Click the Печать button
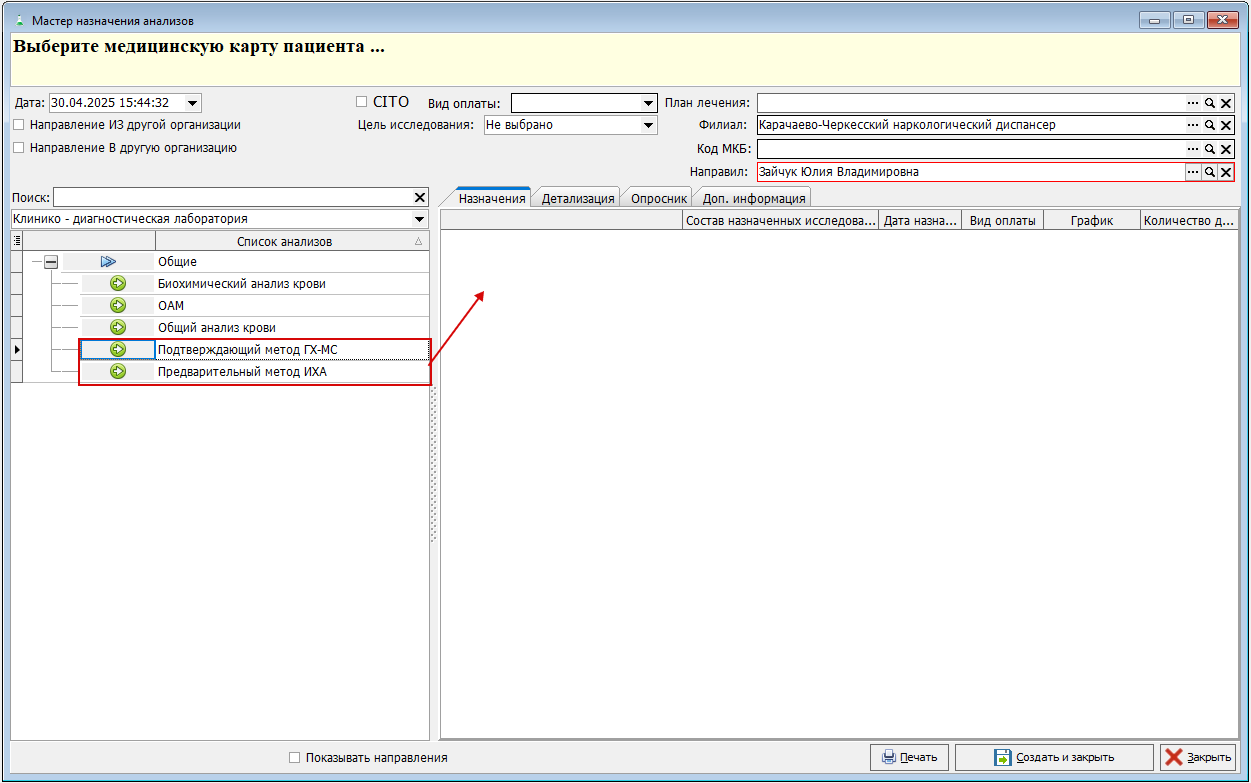Image resolution: width=1251 pixels, height=783 pixels. [x=910, y=757]
